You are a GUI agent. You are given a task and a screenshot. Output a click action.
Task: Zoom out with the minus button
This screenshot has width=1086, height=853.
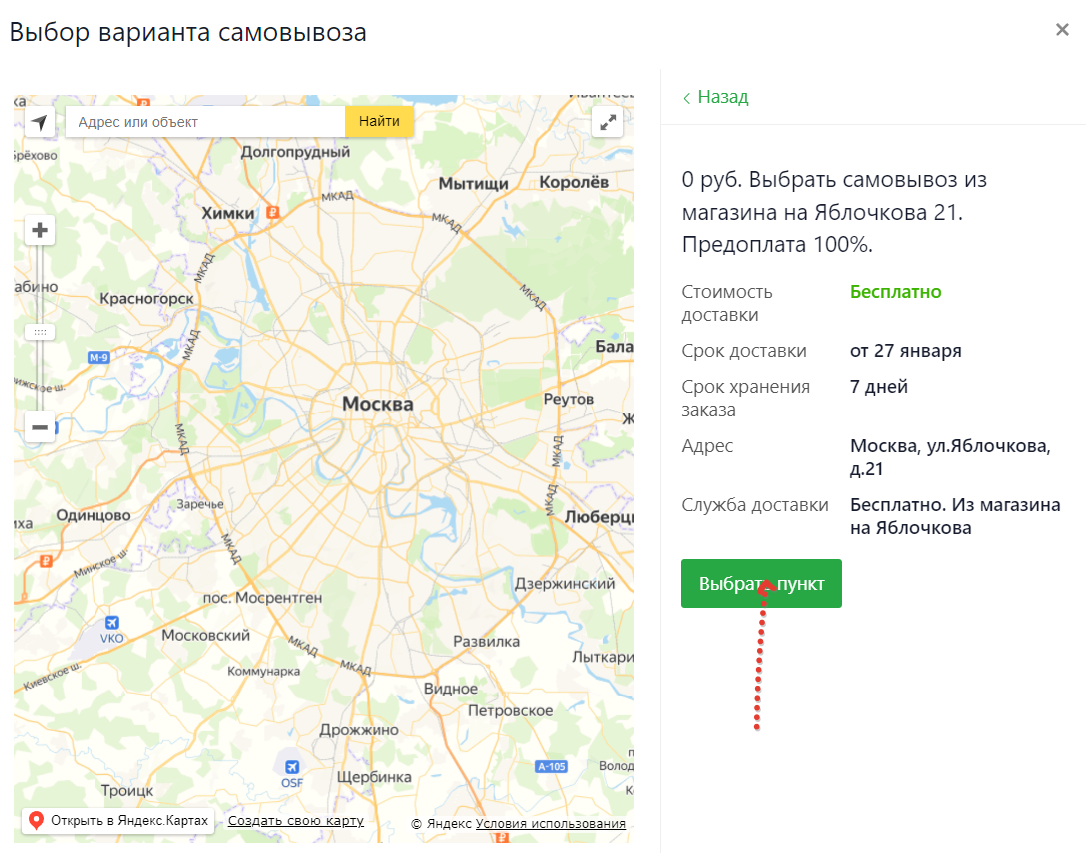(40, 428)
